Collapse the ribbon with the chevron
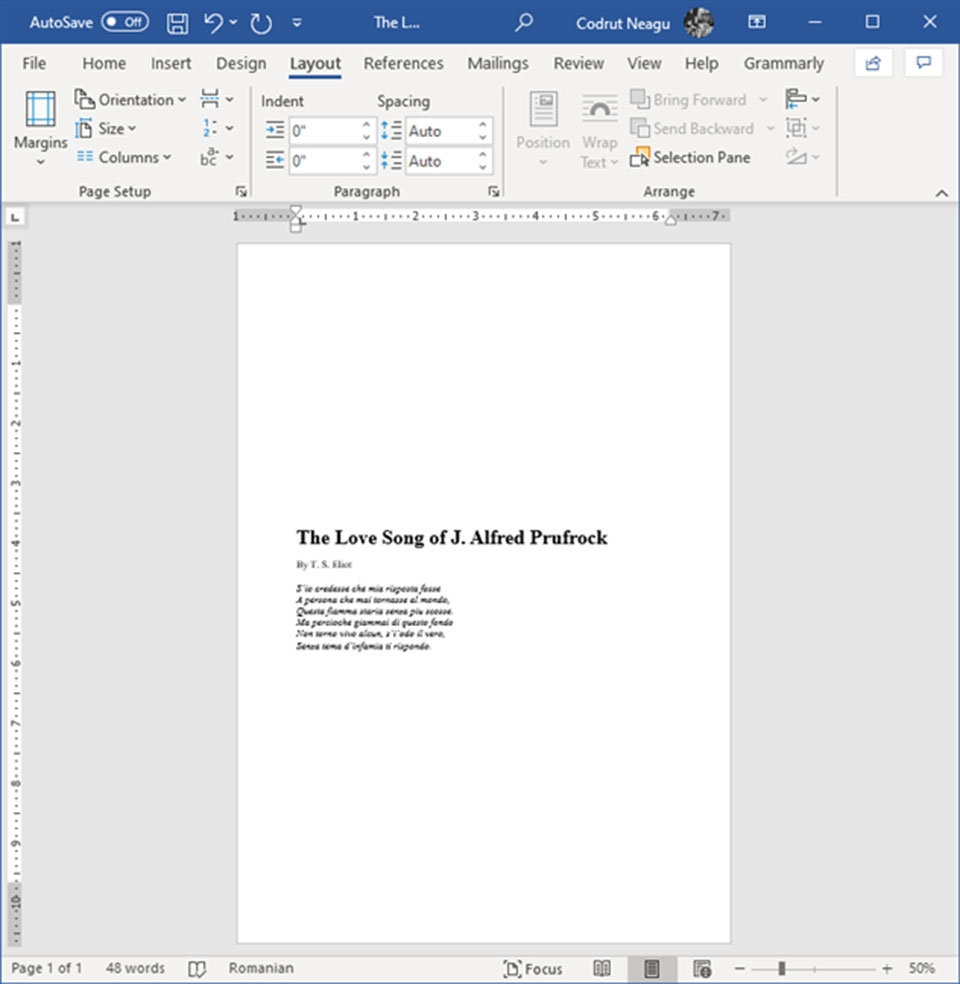Viewport: 960px width, 984px height. pos(941,193)
